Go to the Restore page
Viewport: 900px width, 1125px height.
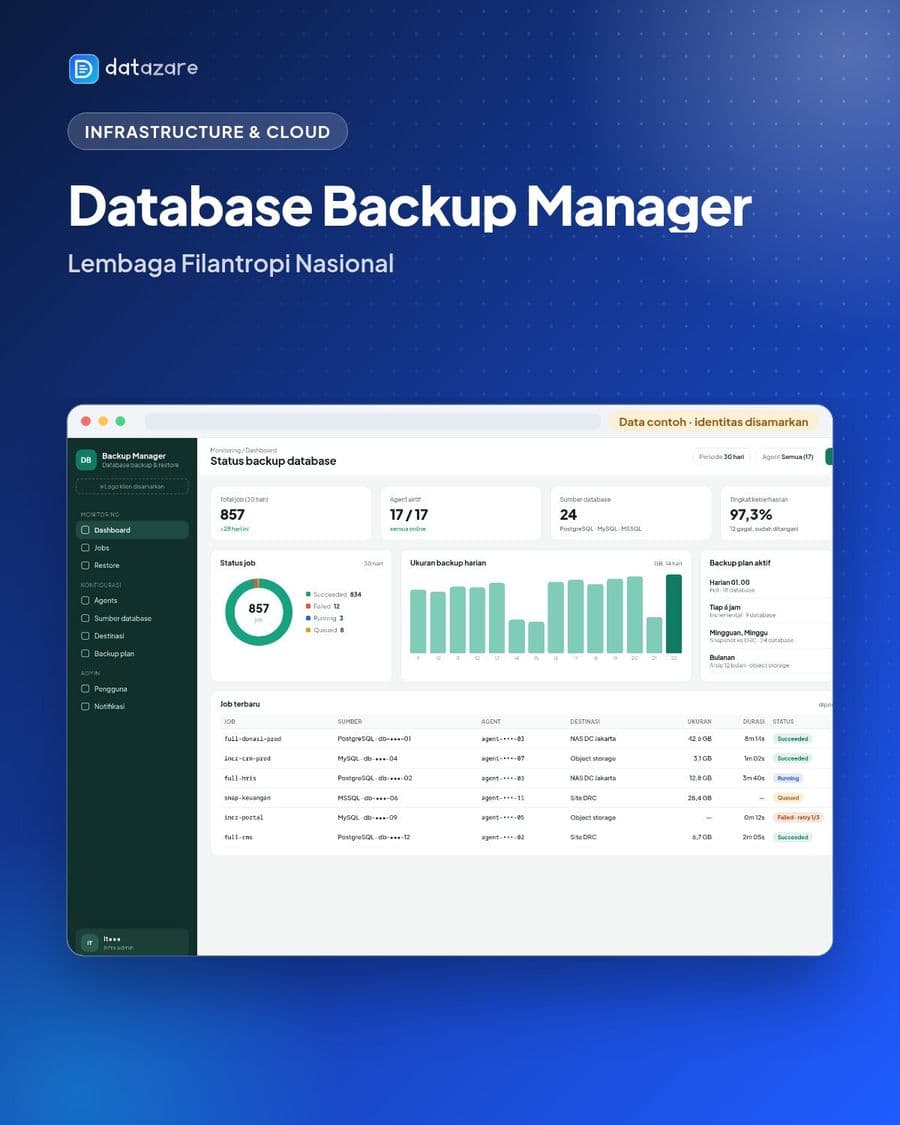coord(132,565)
